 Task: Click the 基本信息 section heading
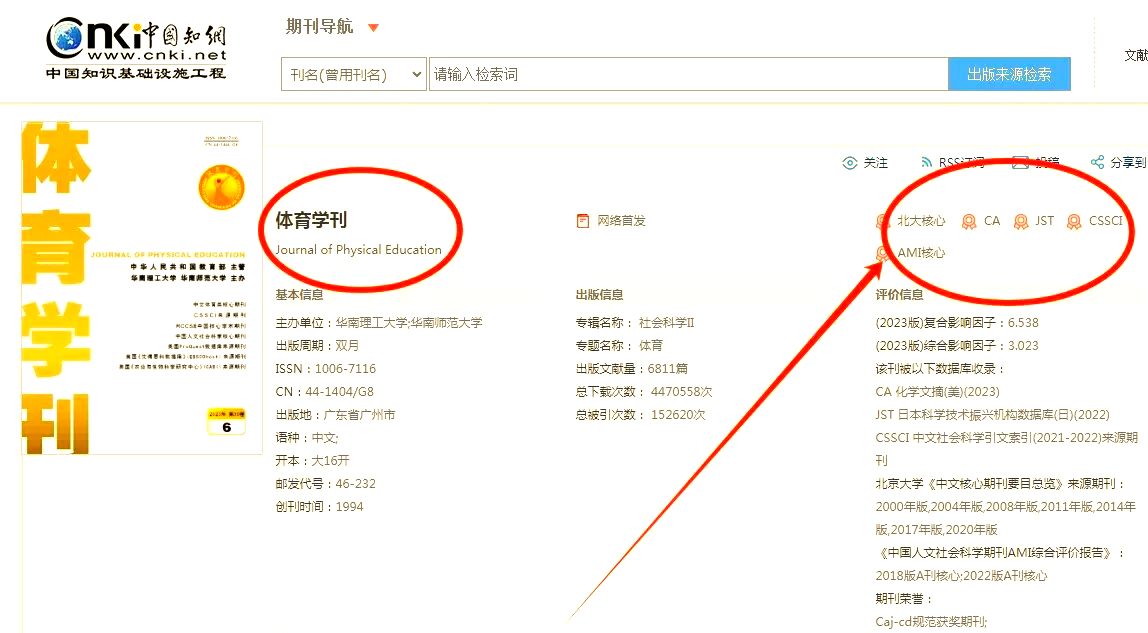299,294
